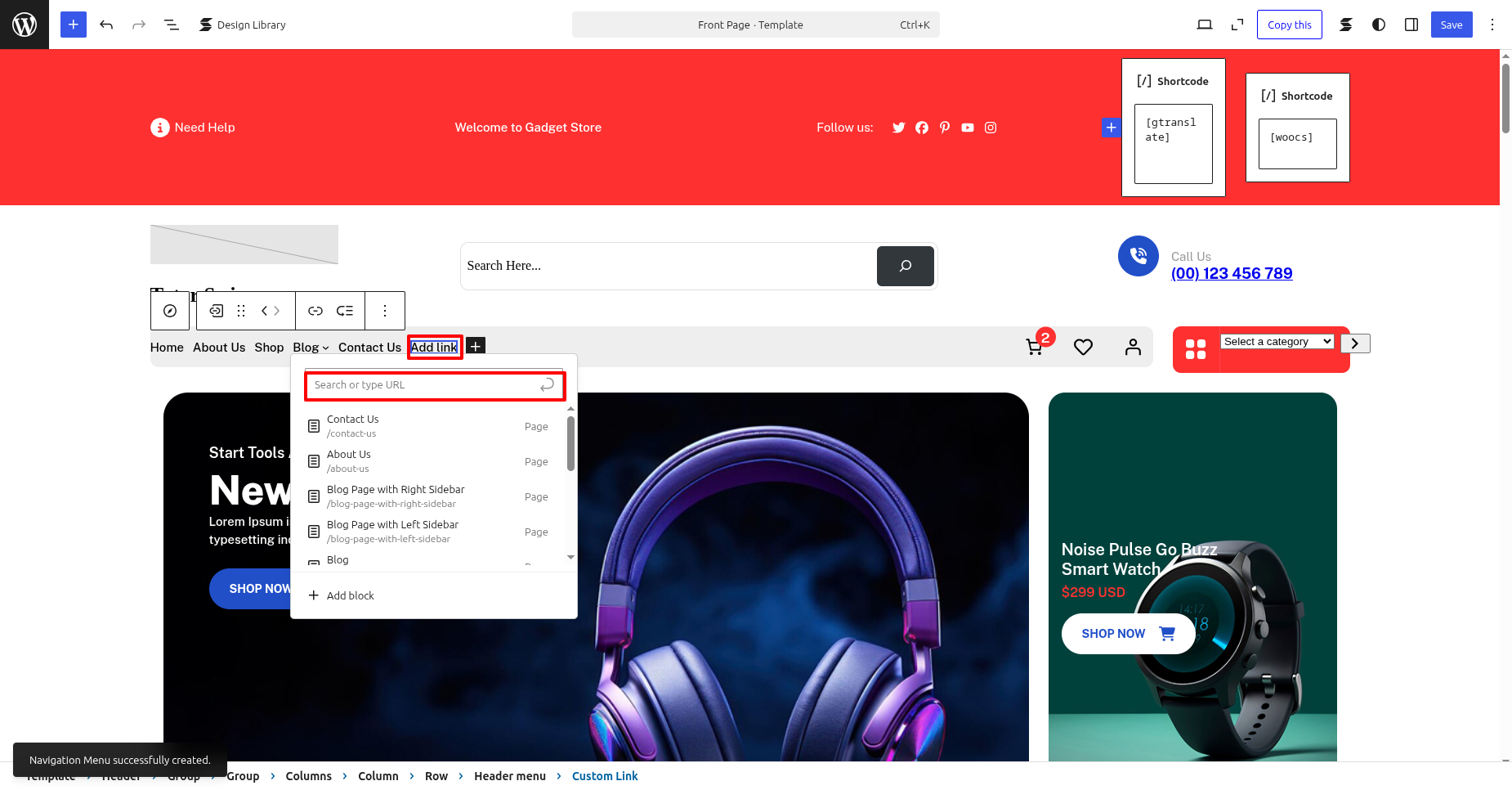Open the shopping cart icon
Image resolution: width=1512 pixels, height=790 pixels.
coord(1035,347)
